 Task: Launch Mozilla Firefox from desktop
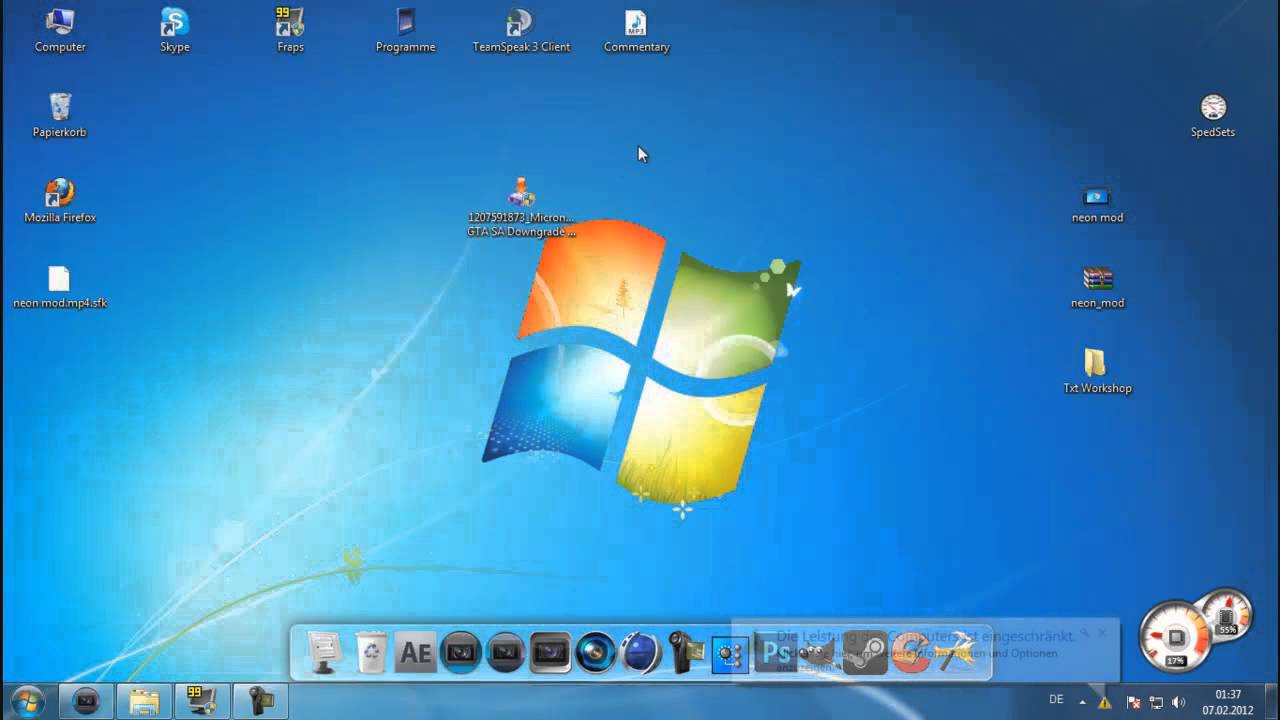[x=60, y=200]
